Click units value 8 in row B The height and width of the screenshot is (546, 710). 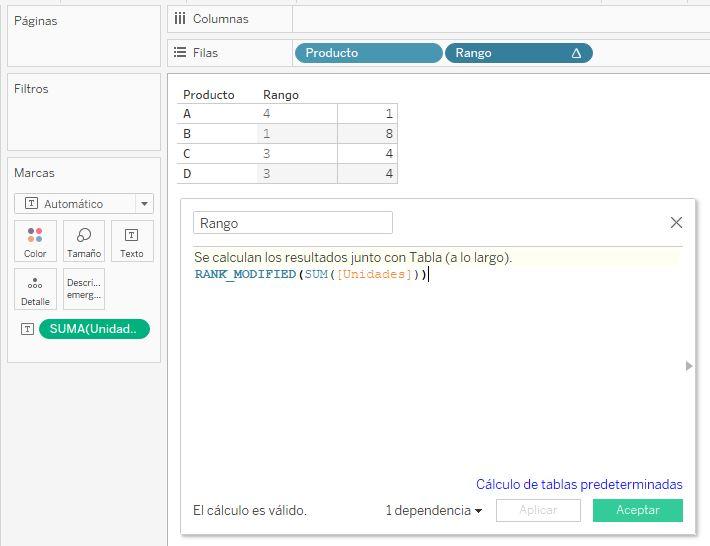point(389,134)
